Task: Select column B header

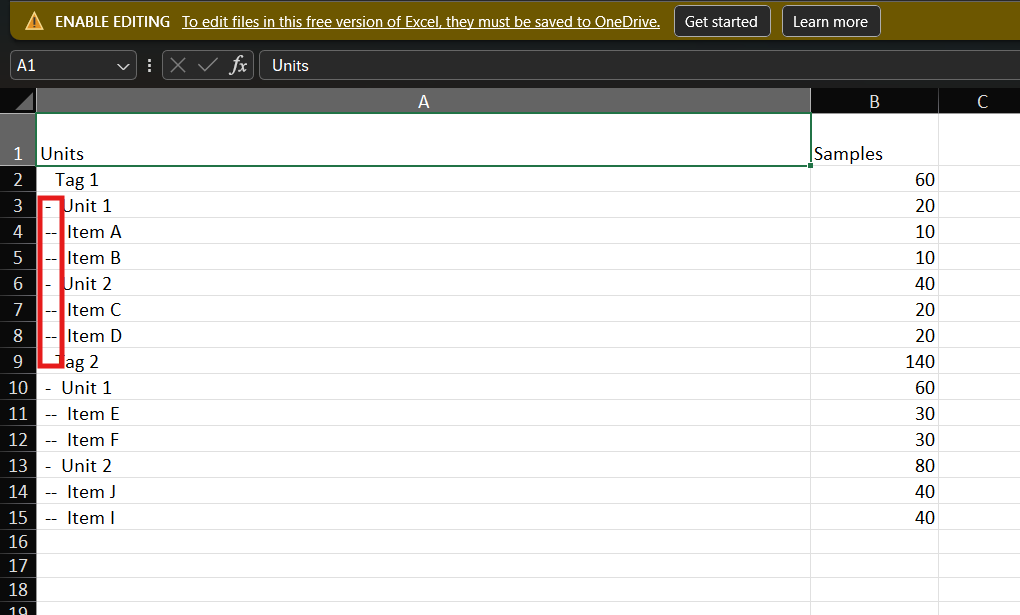Action: click(x=874, y=100)
